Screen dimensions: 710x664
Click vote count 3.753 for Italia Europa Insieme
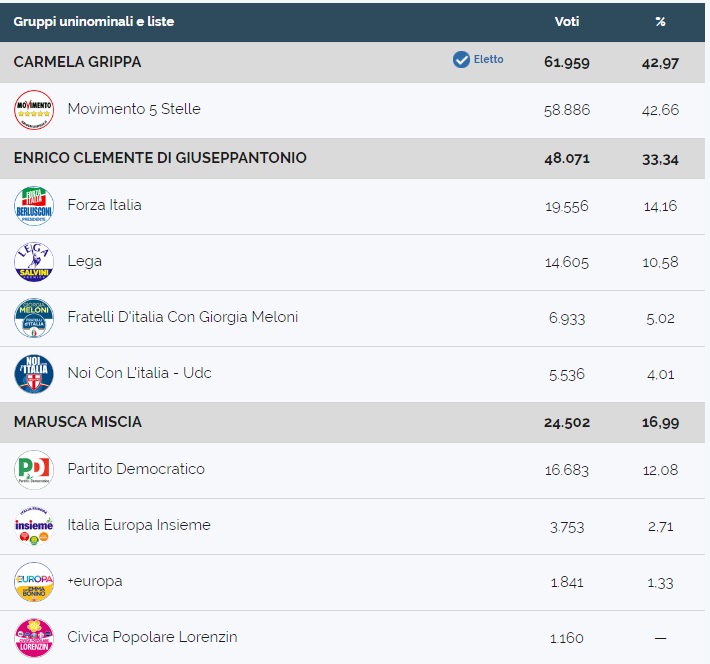(x=567, y=527)
